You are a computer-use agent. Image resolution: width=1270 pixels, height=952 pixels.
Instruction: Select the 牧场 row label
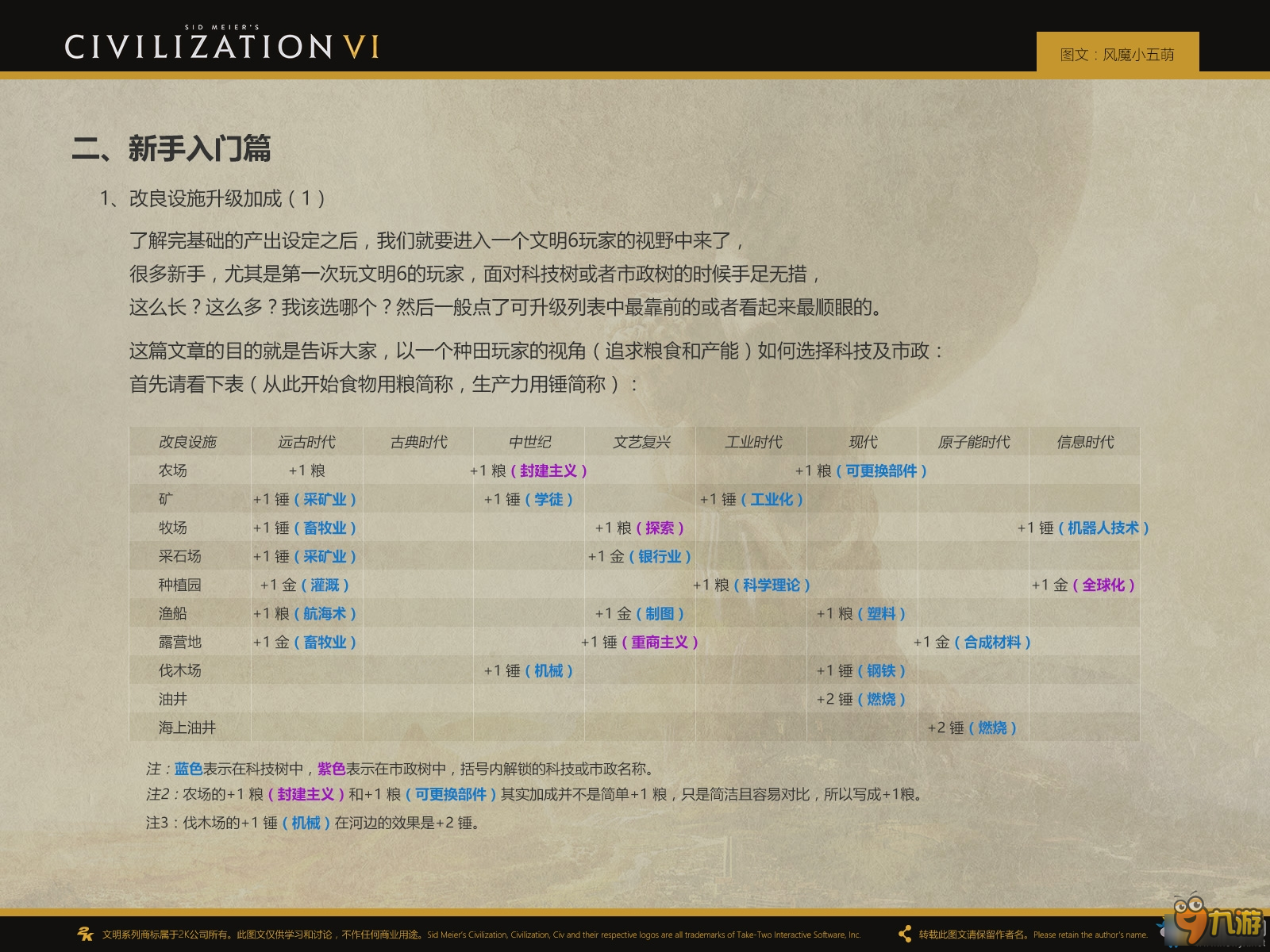(172, 528)
